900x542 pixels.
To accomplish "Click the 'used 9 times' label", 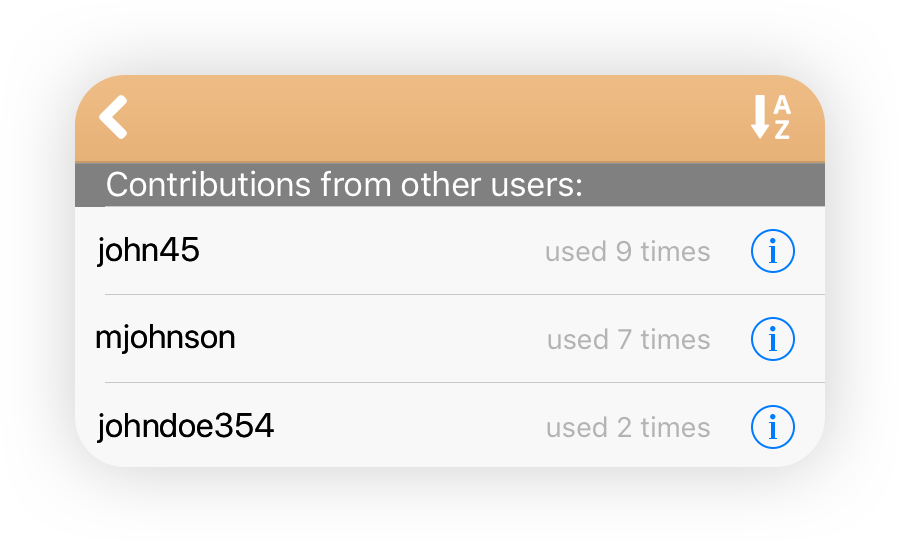I will [627, 251].
